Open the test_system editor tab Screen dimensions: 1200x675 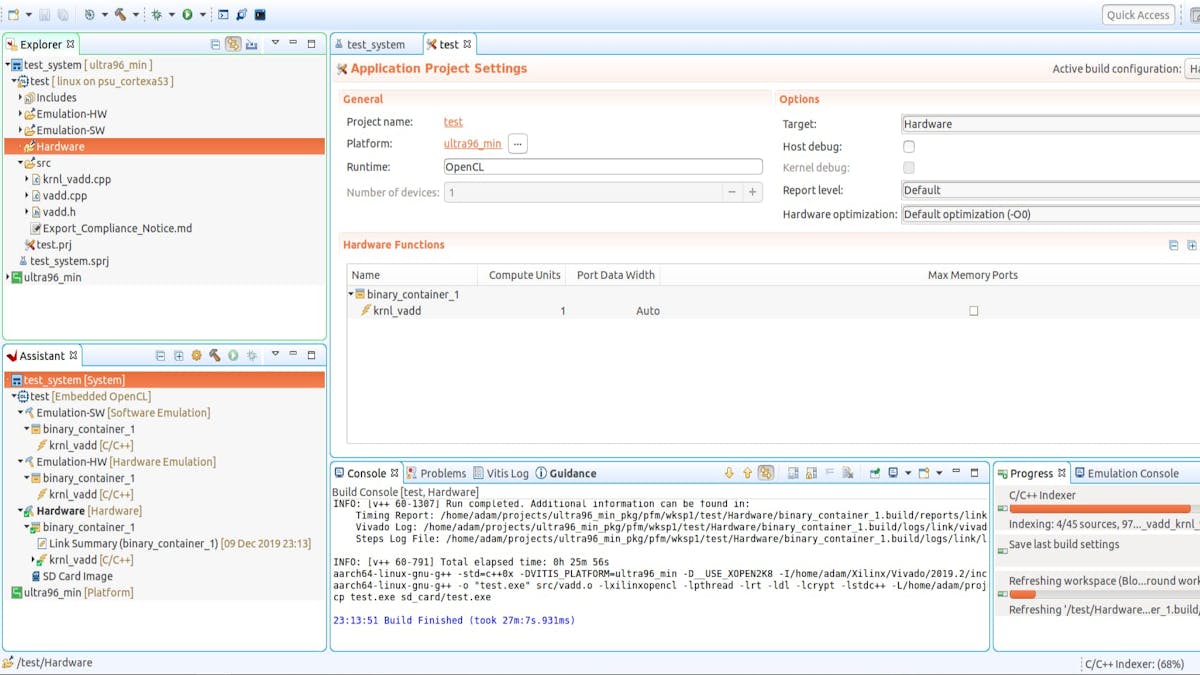(x=375, y=44)
